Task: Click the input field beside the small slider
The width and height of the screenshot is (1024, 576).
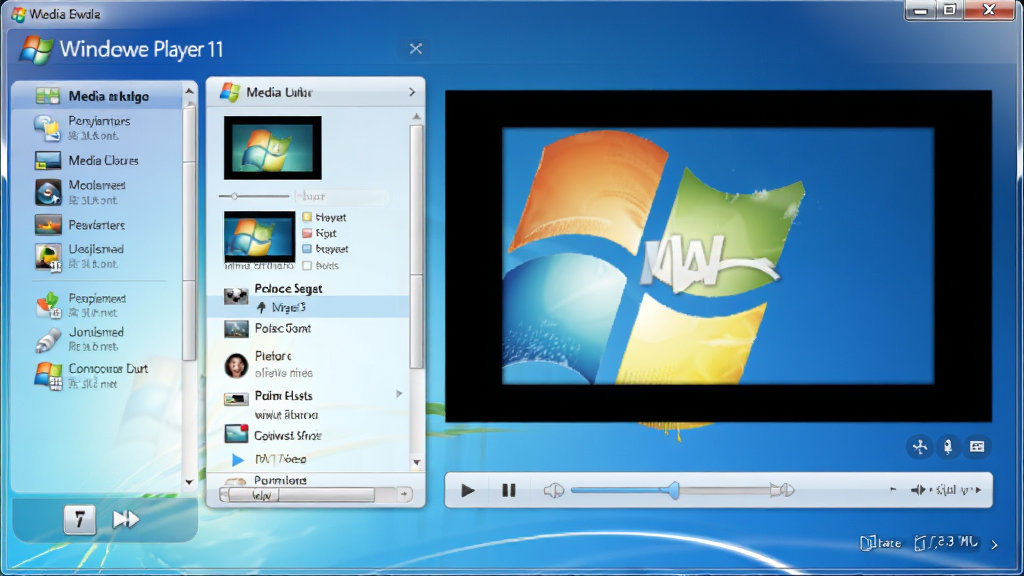Action: tap(341, 196)
